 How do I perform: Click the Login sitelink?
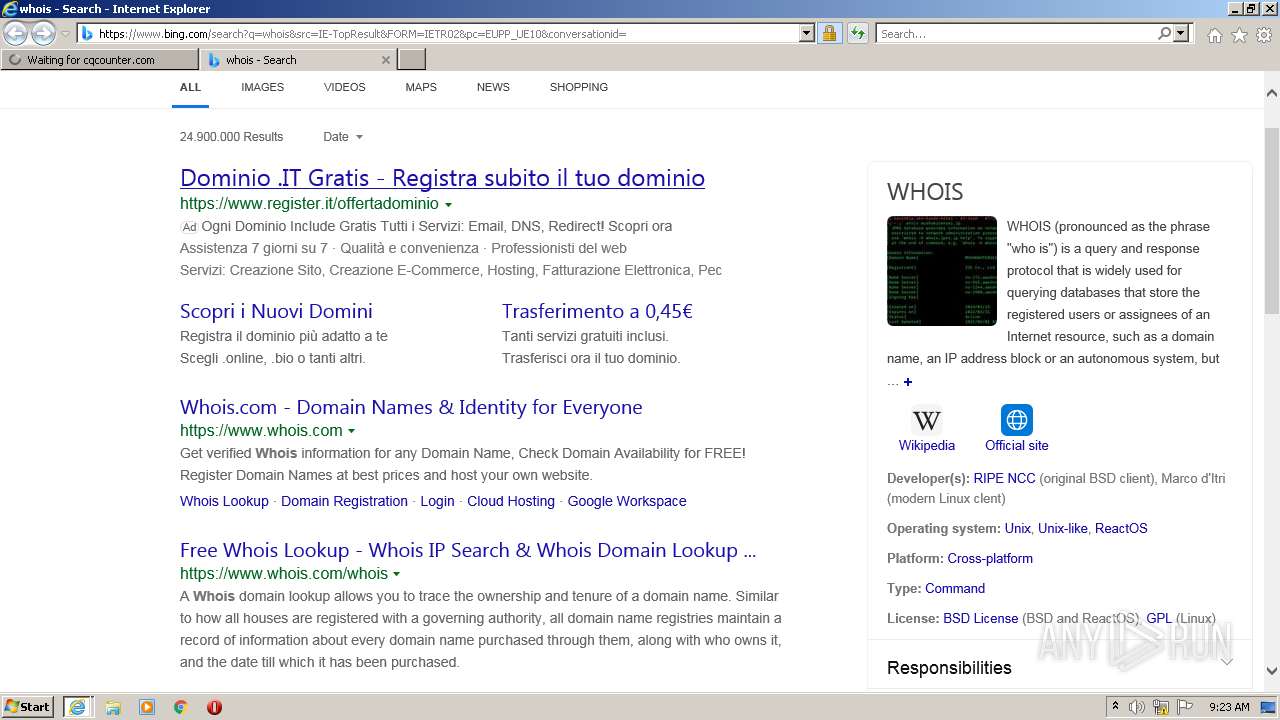tap(437, 501)
